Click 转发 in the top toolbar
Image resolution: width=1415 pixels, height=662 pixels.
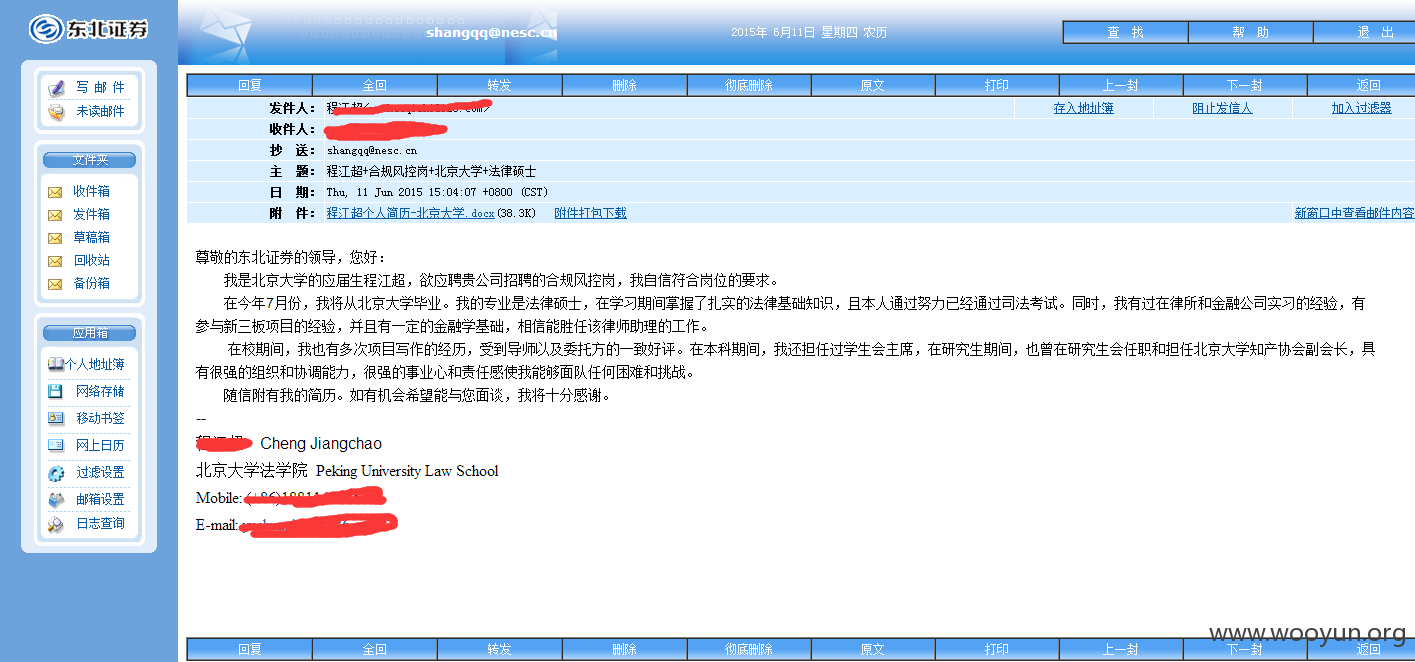499,85
